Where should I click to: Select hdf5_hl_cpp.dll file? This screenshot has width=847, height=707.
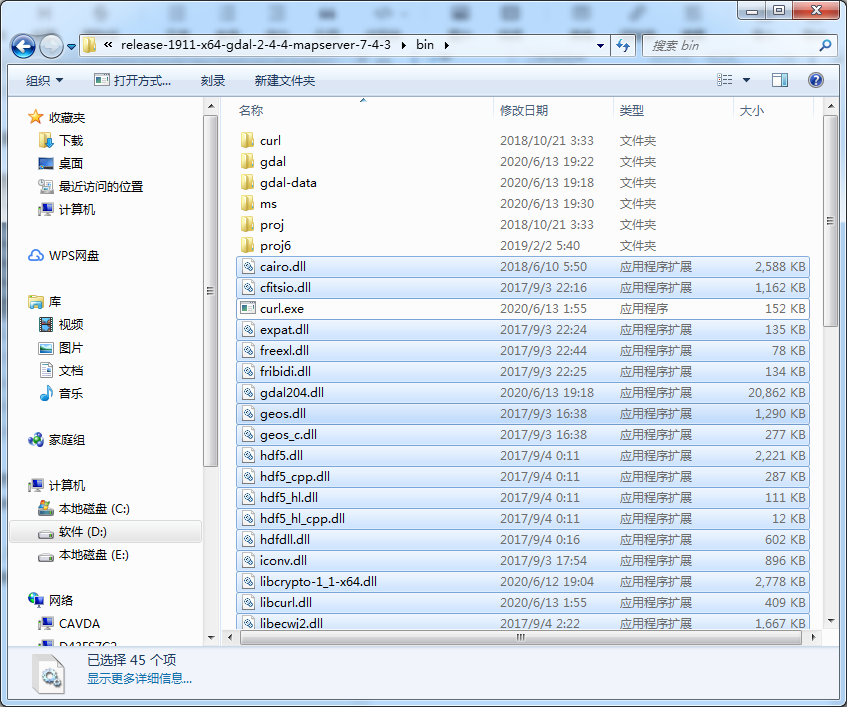pos(523,519)
